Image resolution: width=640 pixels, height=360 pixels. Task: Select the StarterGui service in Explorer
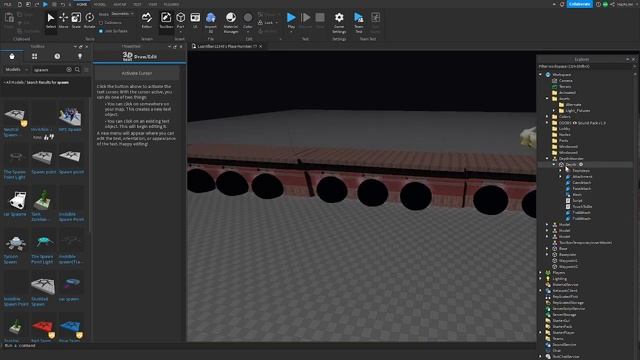tap(561, 320)
